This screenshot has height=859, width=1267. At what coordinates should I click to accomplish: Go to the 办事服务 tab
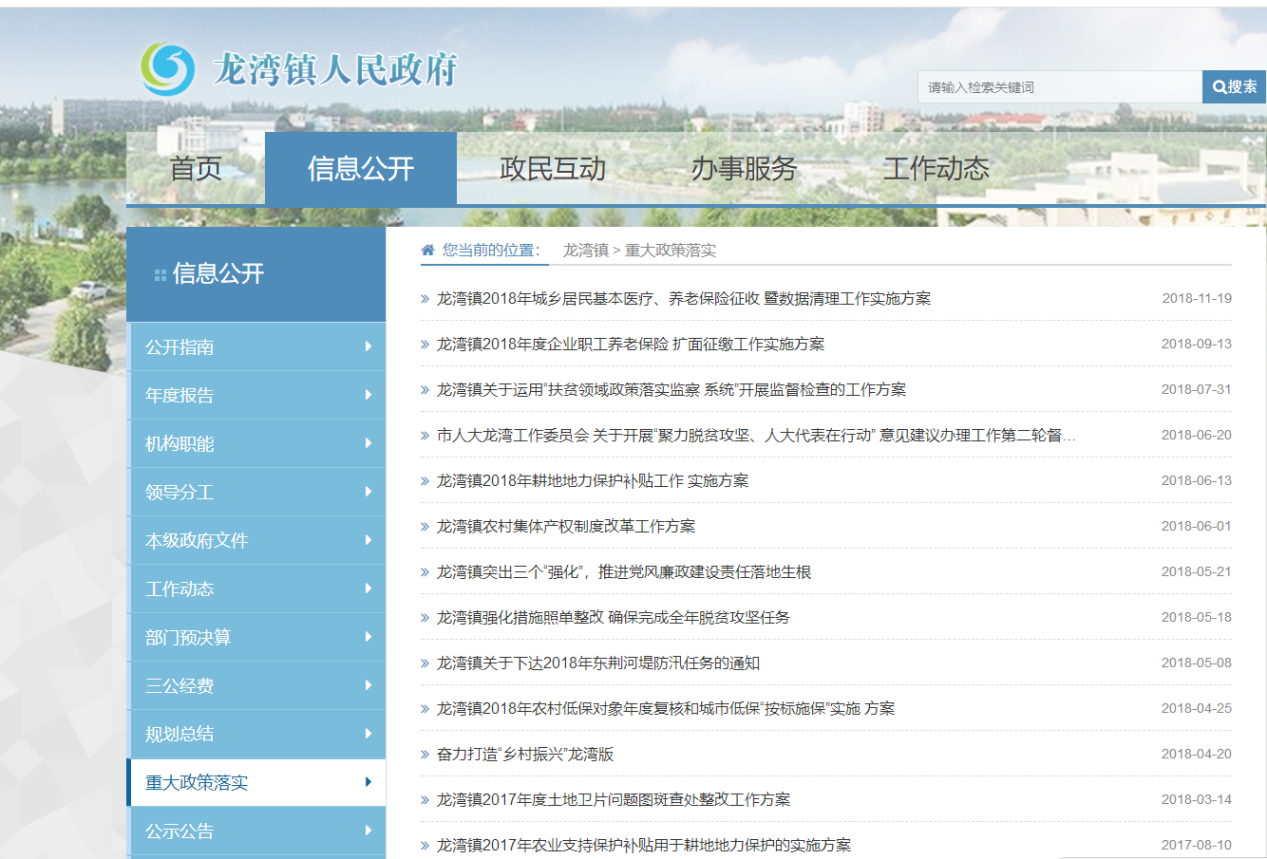pos(744,169)
